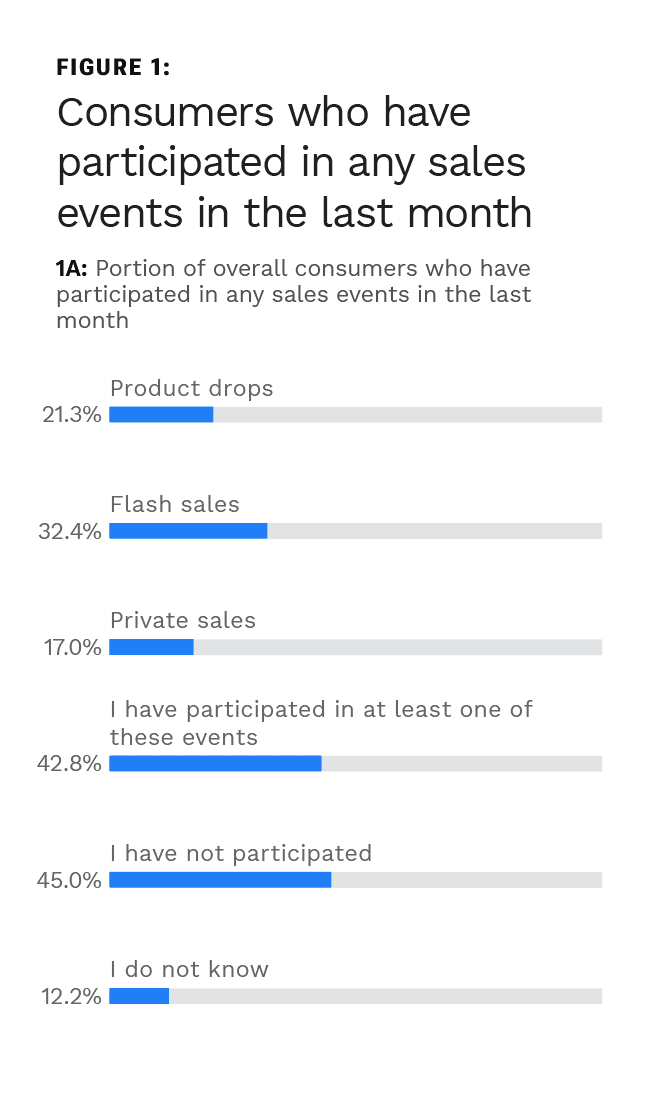Click the 42.8% percentage value
The image size is (664, 1094).
(x=70, y=764)
